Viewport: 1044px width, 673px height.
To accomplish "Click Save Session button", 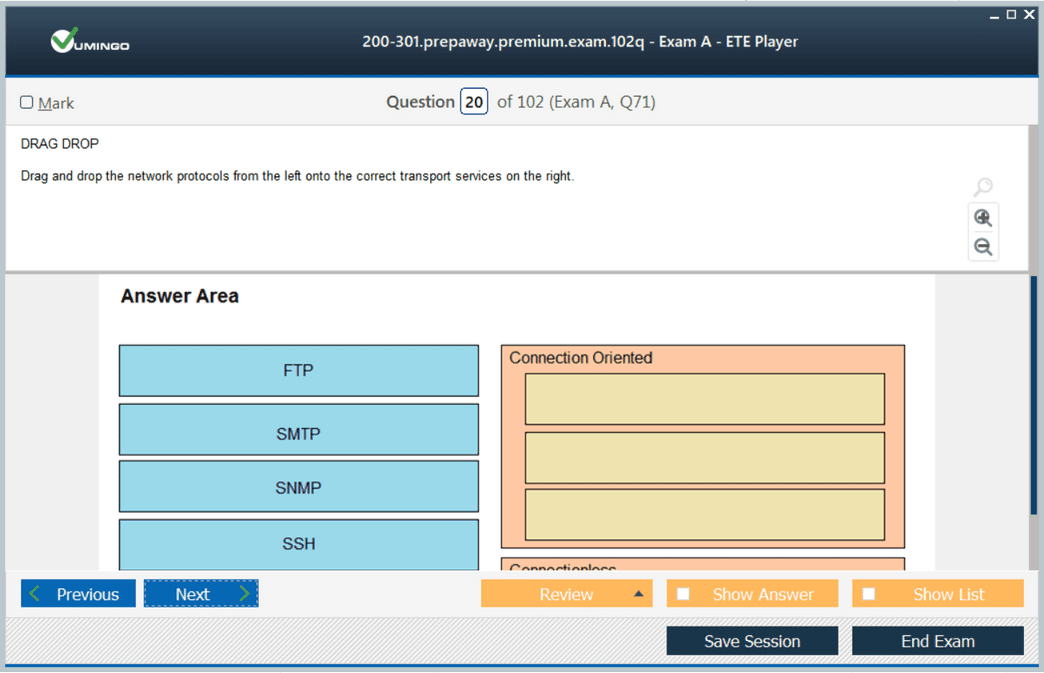I will pos(752,641).
